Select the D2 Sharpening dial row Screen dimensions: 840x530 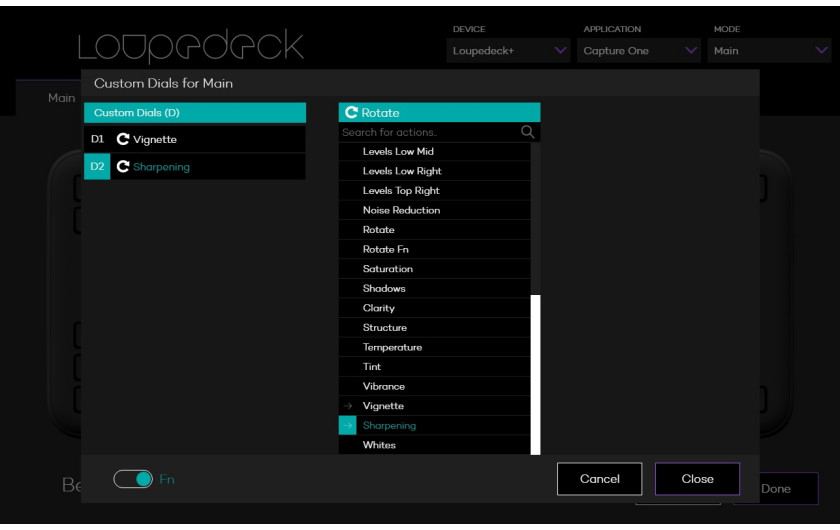point(195,167)
